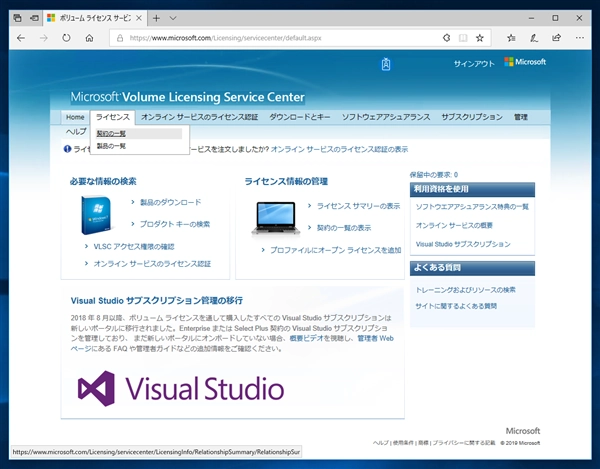Open トレーニングおよびリソースの検索 link
The width and height of the screenshot is (600, 469).
click(x=465, y=290)
